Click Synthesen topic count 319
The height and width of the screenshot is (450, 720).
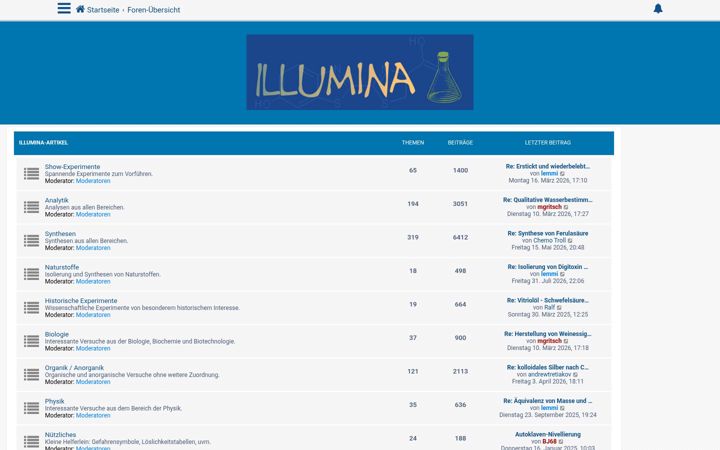413,237
